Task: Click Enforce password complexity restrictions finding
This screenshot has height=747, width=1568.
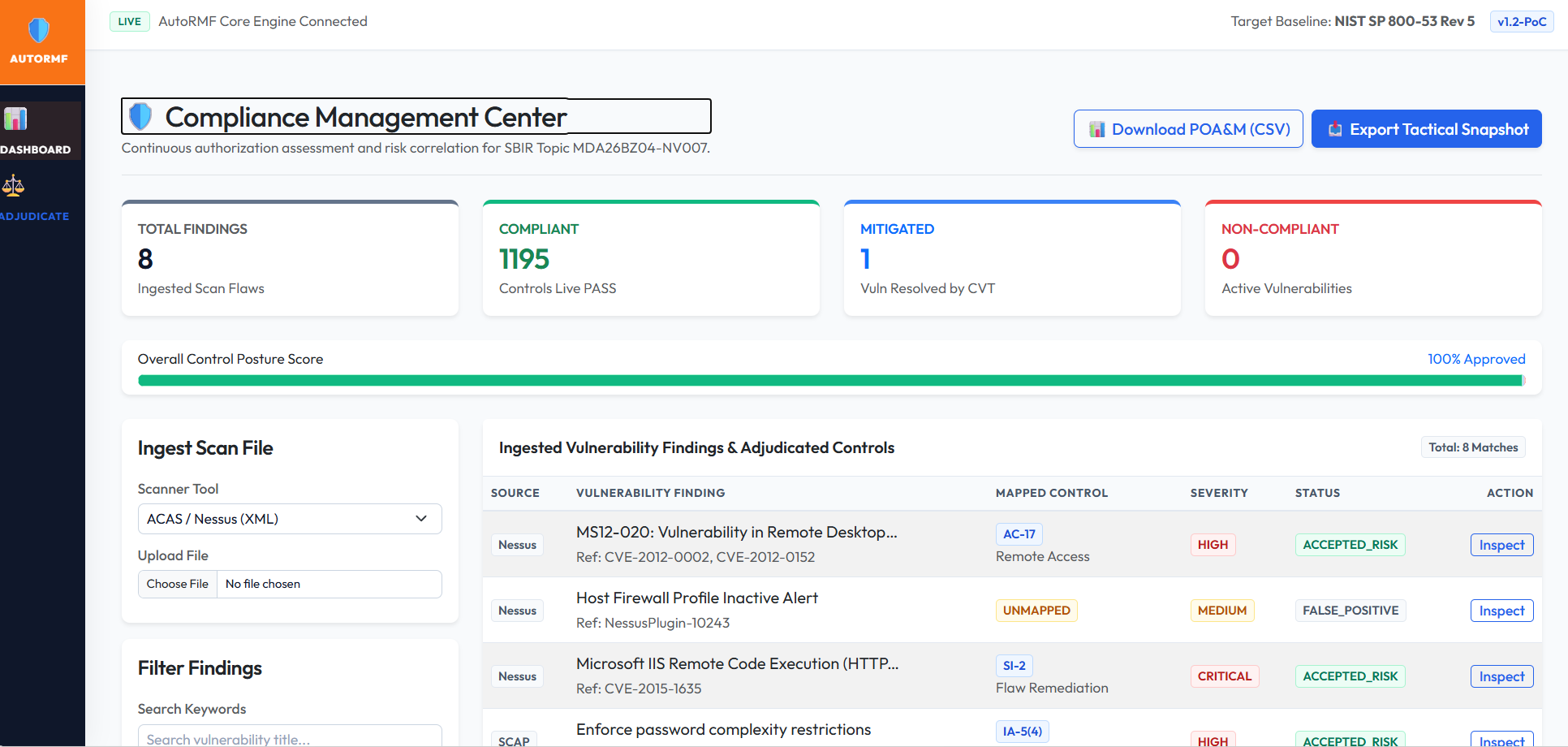Action: (x=723, y=730)
